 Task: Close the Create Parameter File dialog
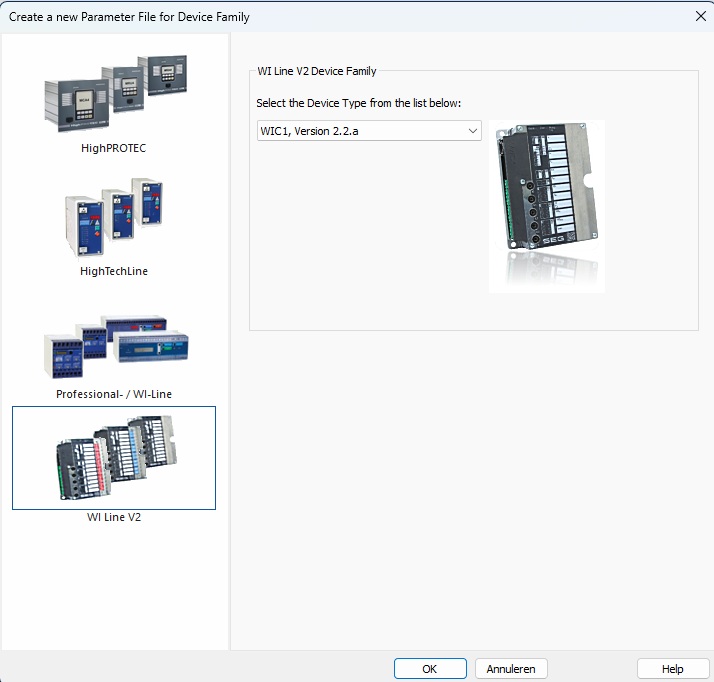pos(699,16)
